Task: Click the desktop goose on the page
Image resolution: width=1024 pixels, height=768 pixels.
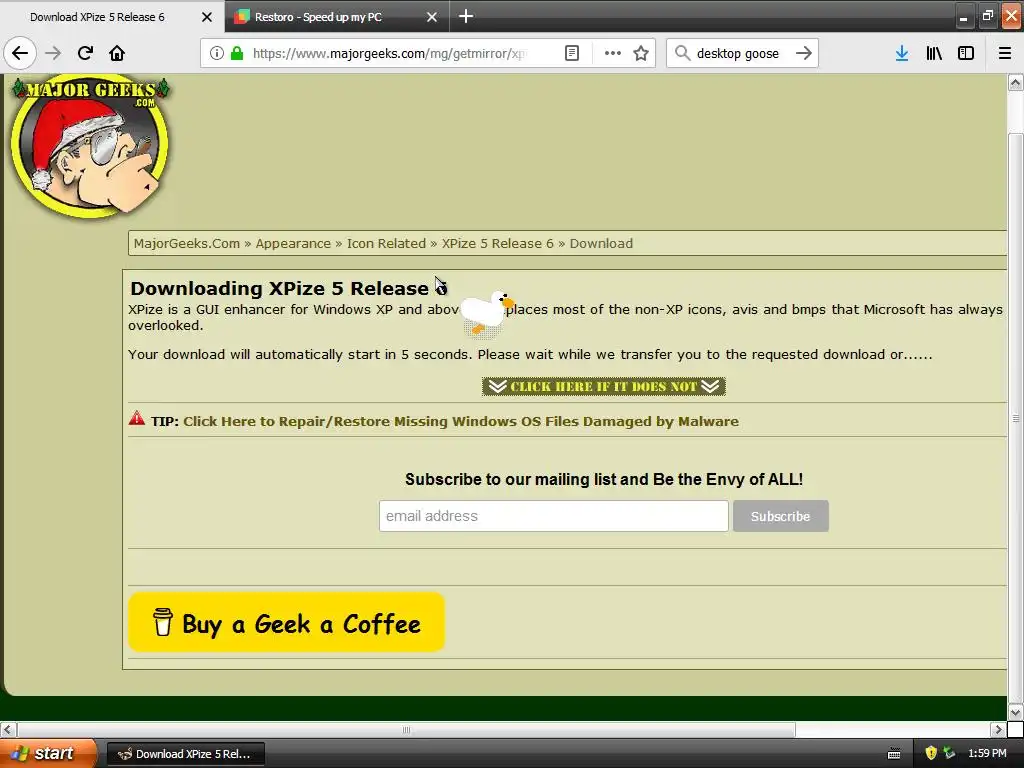Action: [x=487, y=313]
